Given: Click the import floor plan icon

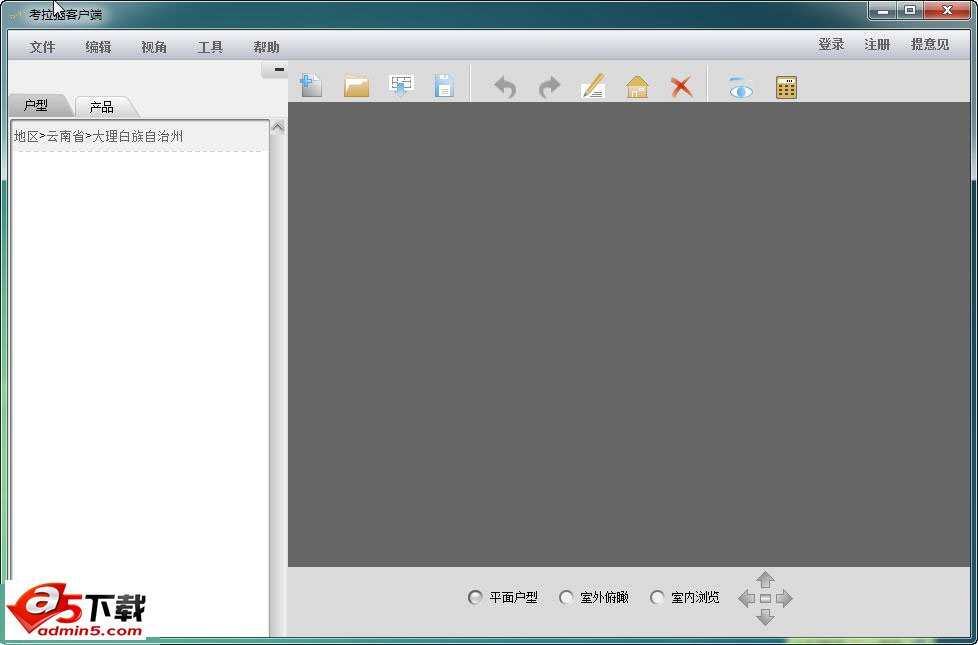Looking at the screenshot, I should (401, 86).
